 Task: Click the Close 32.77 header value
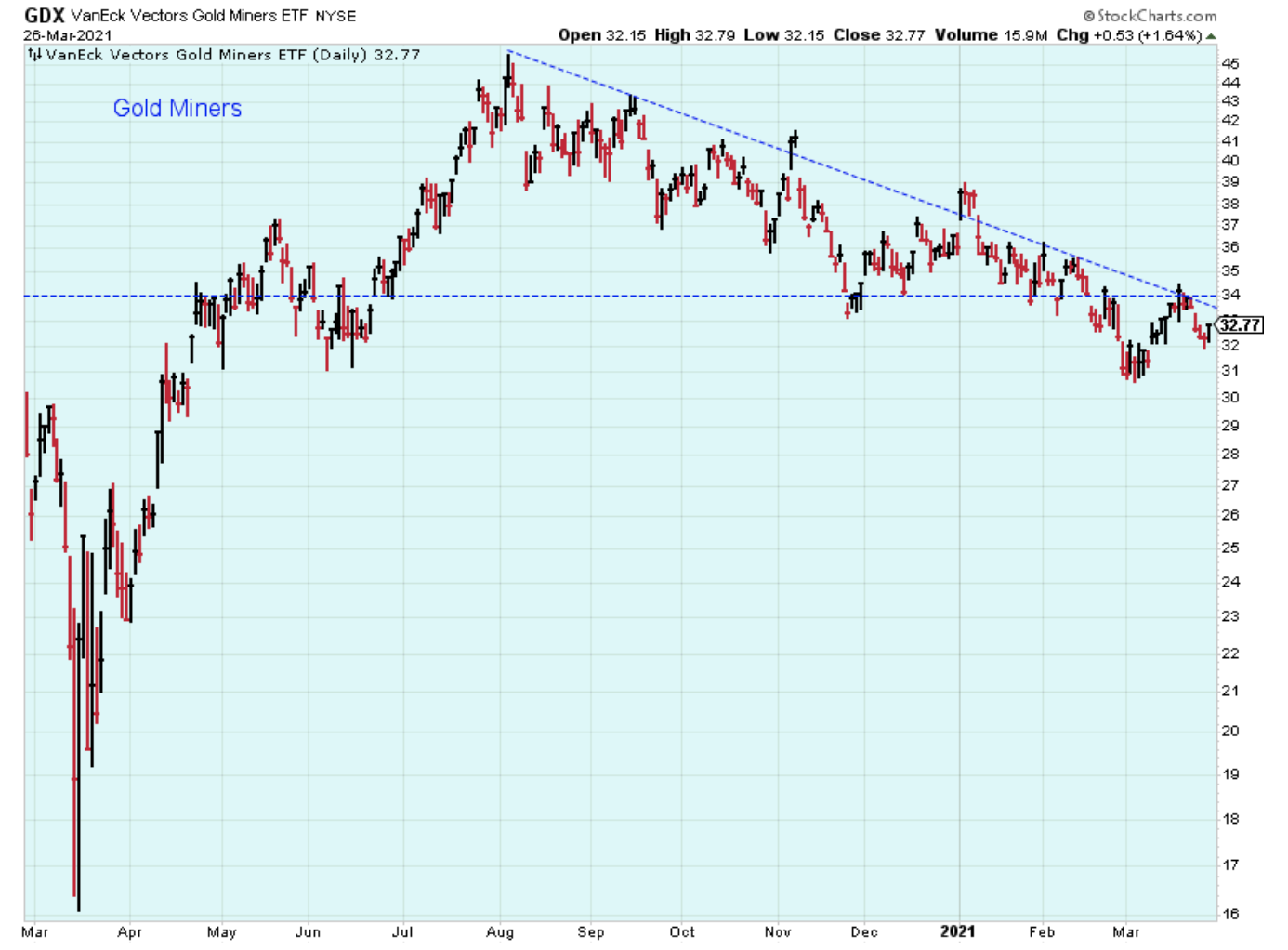(x=878, y=35)
